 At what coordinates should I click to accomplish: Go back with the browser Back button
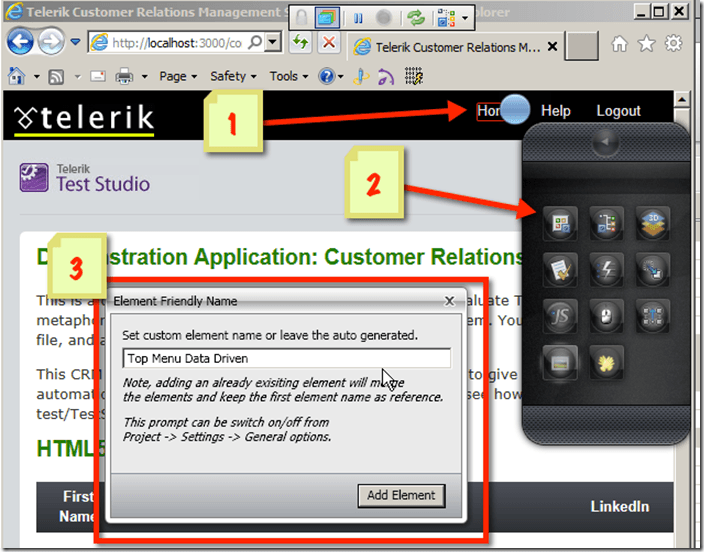tap(20, 42)
